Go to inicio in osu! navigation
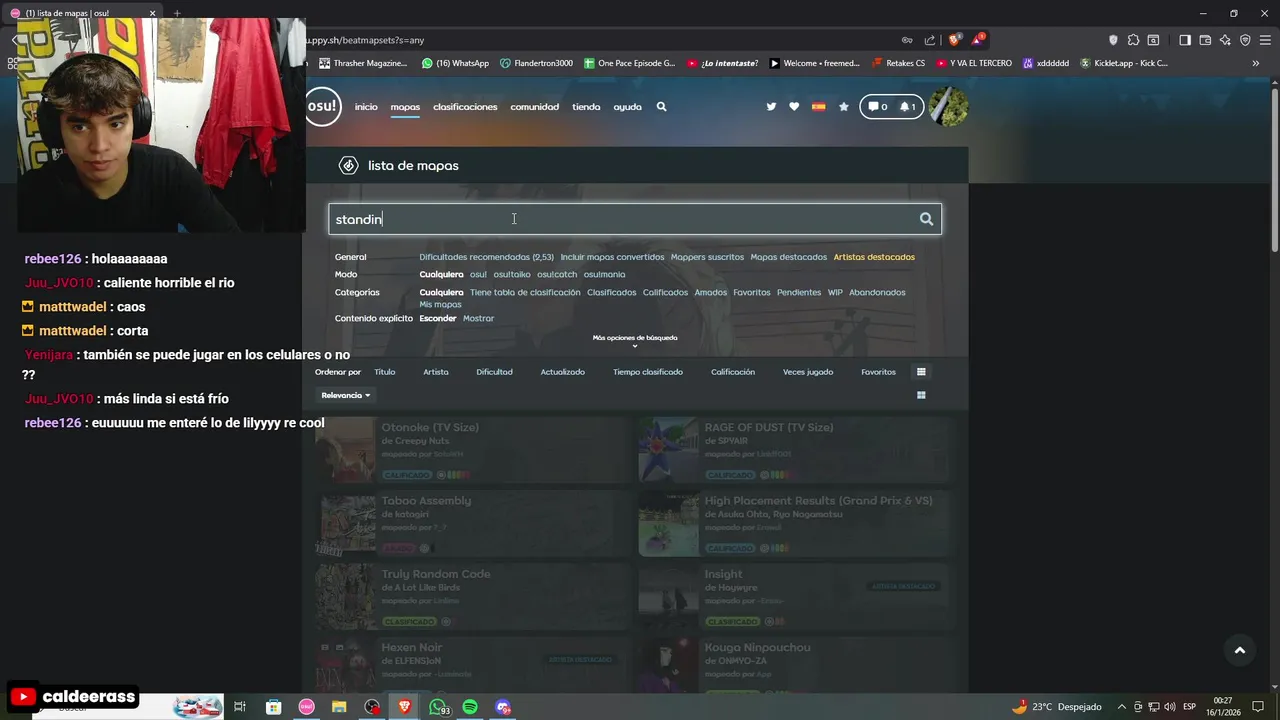Viewport: 1280px width, 720px height. (366, 107)
